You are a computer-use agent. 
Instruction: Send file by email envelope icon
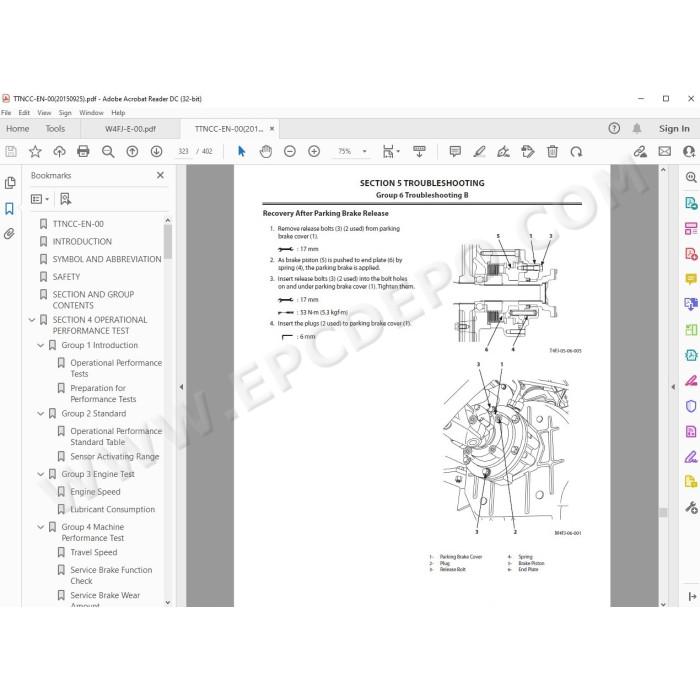click(665, 152)
